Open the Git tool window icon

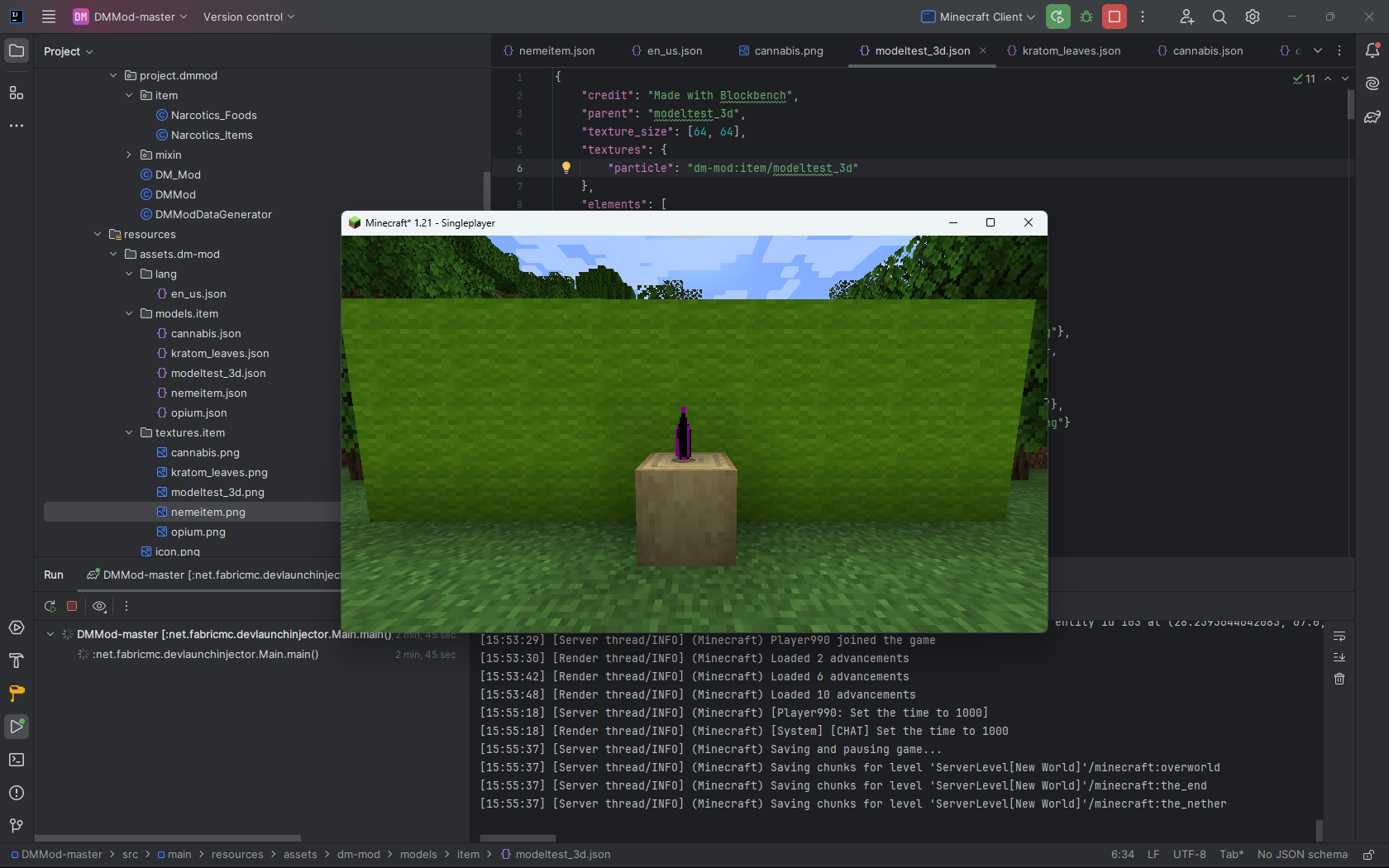17,826
